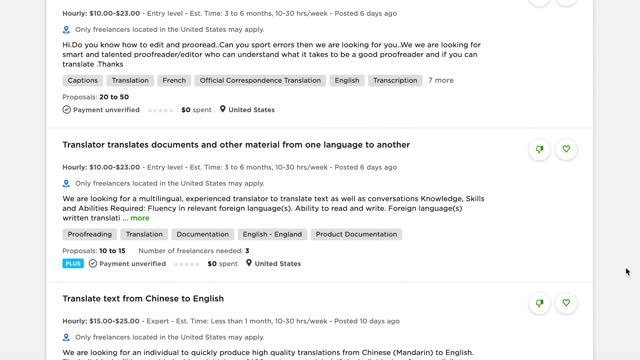
Task: Click 'Proposals: 20 to 50' text
Action: (96, 97)
